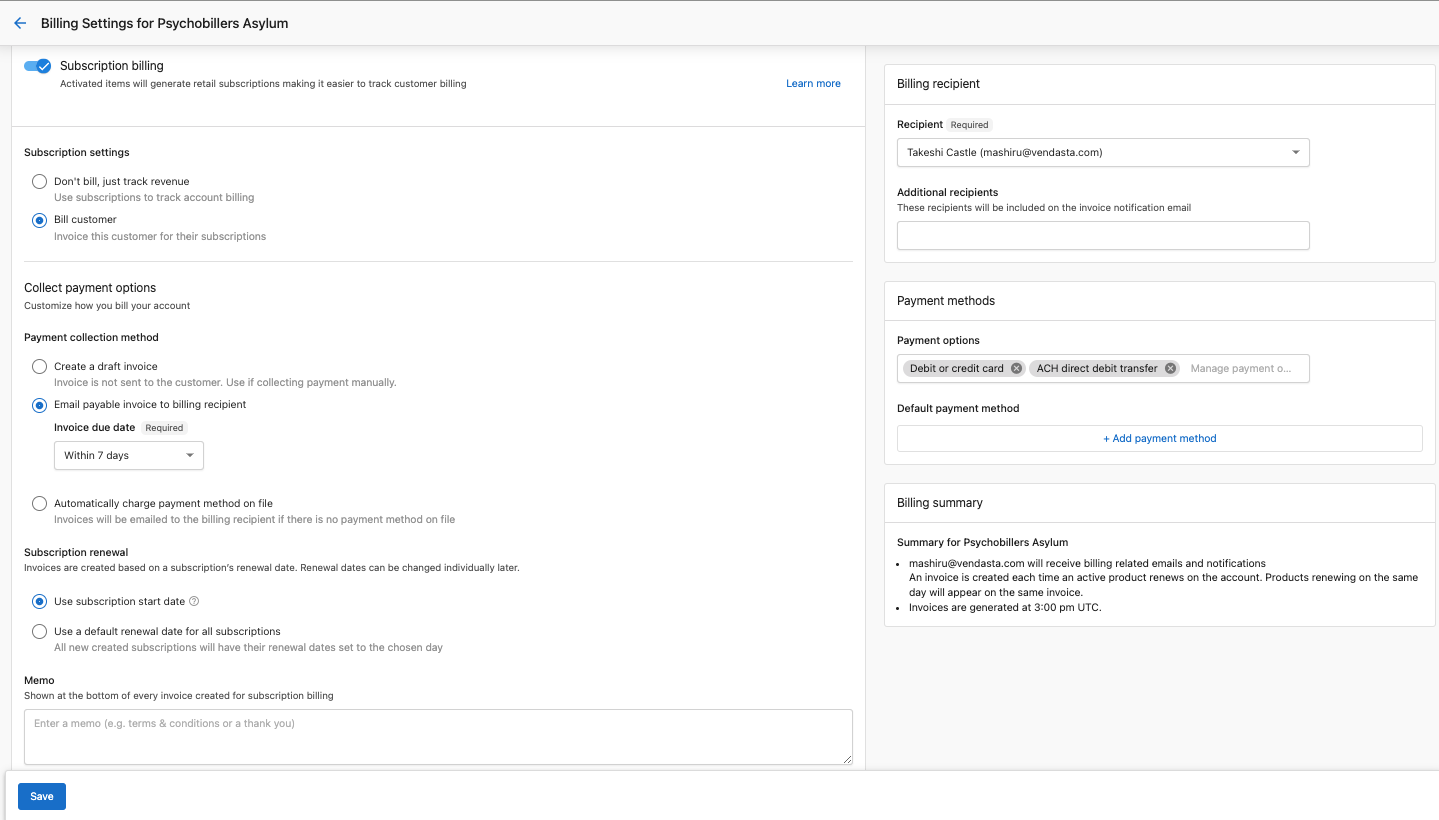Select Email payable invoice to billing recipient
Image resolution: width=1439 pixels, height=820 pixels.
[x=39, y=405]
